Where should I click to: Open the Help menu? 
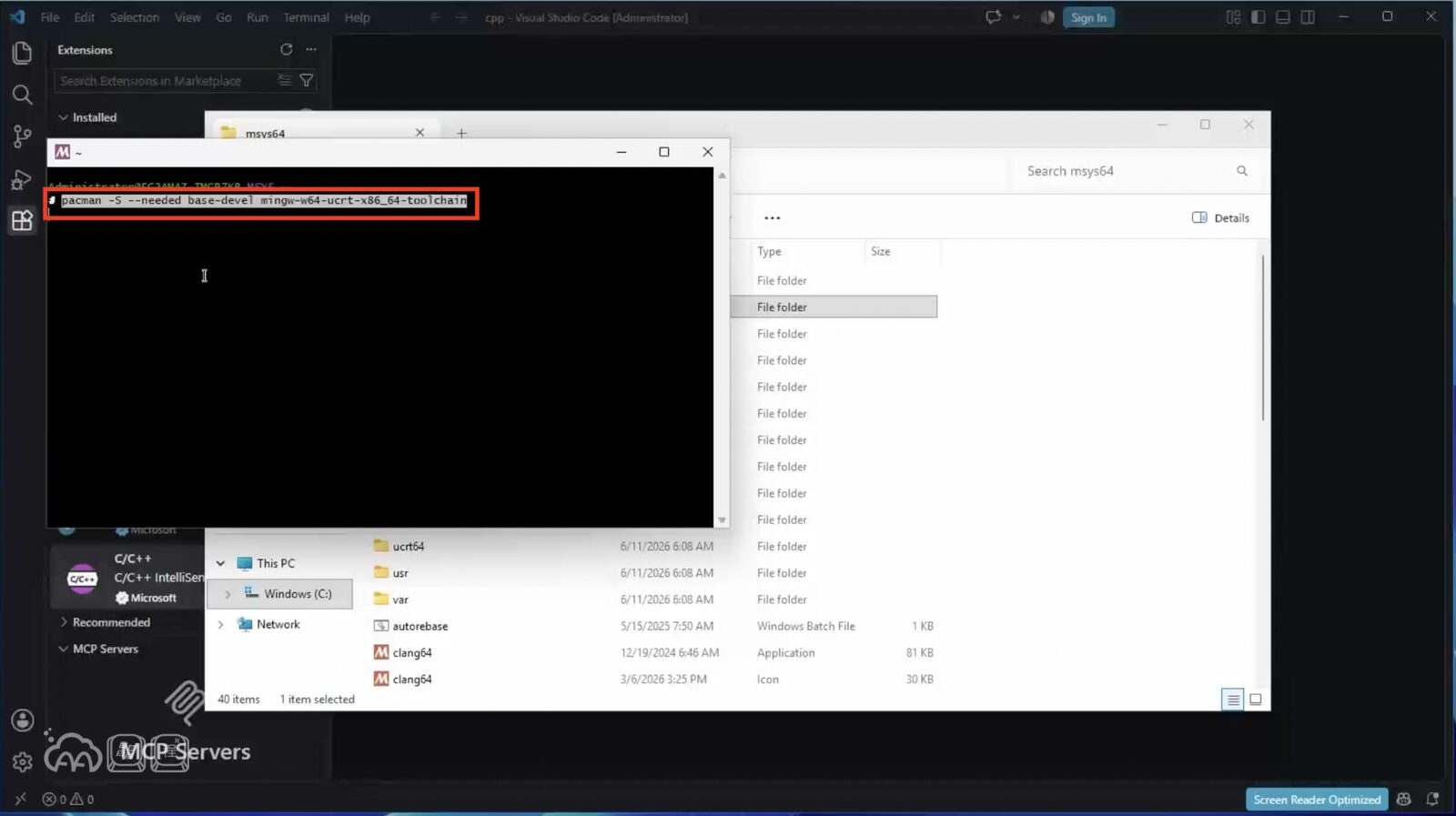coord(357,17)
